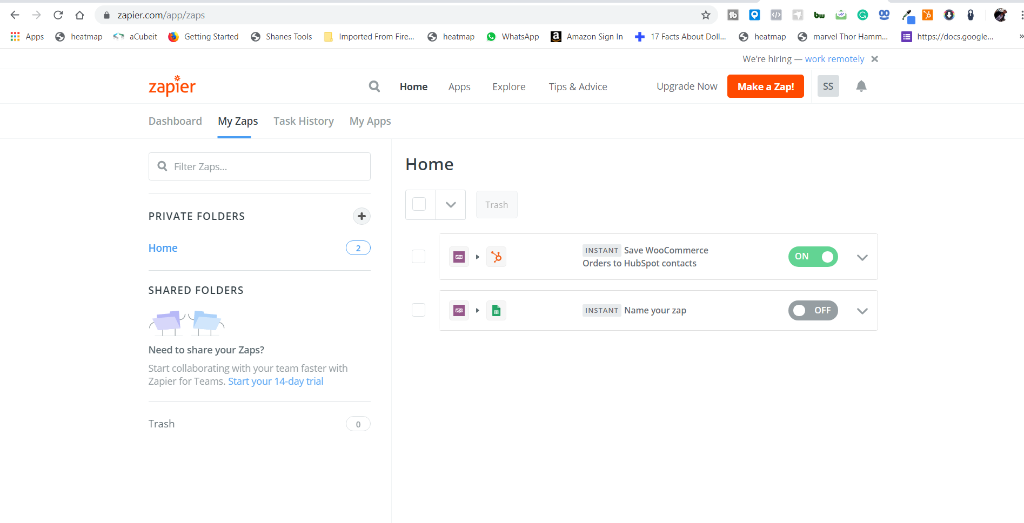Open the WhatsApp bookmark
1024x523 pixels.
(x=513, y=37)
